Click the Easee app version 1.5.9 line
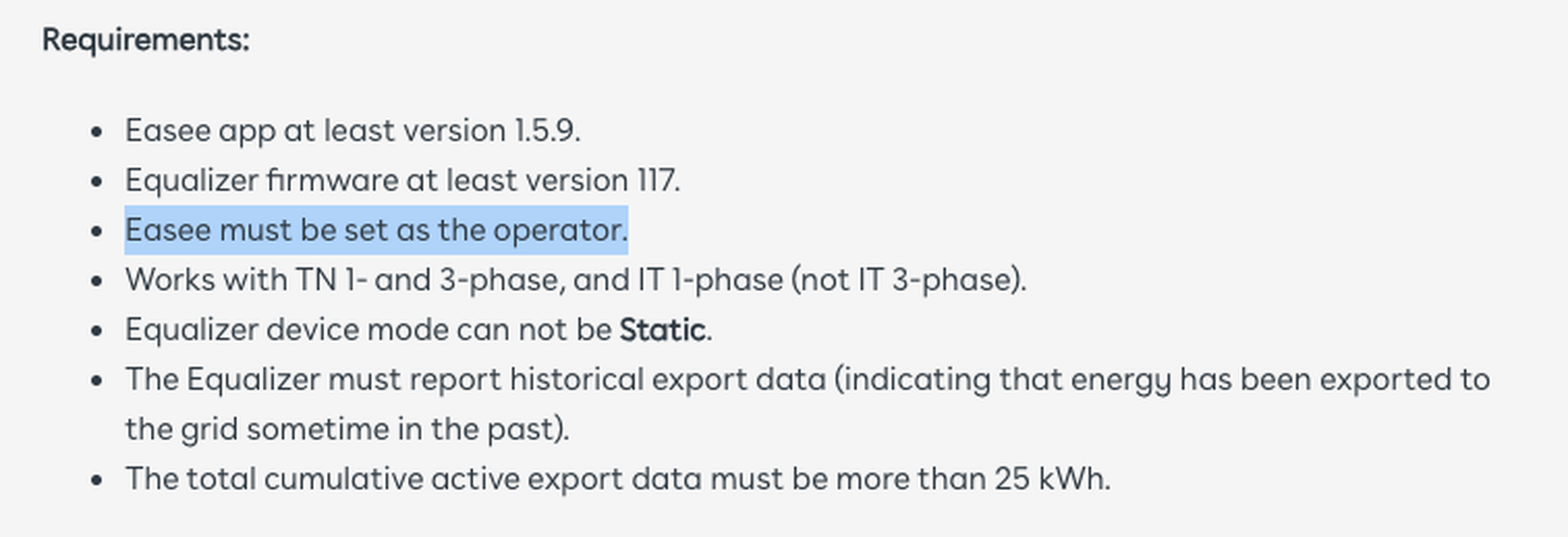 tap(353, 131)
